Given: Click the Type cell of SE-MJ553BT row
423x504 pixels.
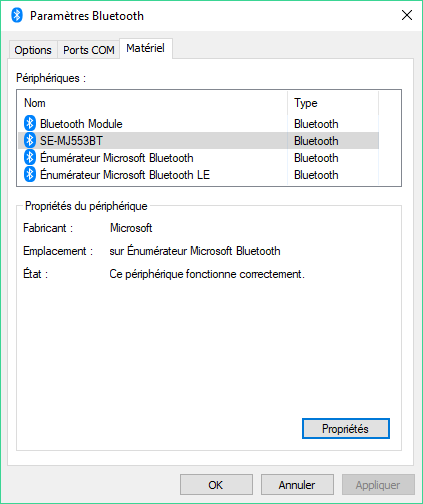Looking at the screenshot, I should [316, 141].
